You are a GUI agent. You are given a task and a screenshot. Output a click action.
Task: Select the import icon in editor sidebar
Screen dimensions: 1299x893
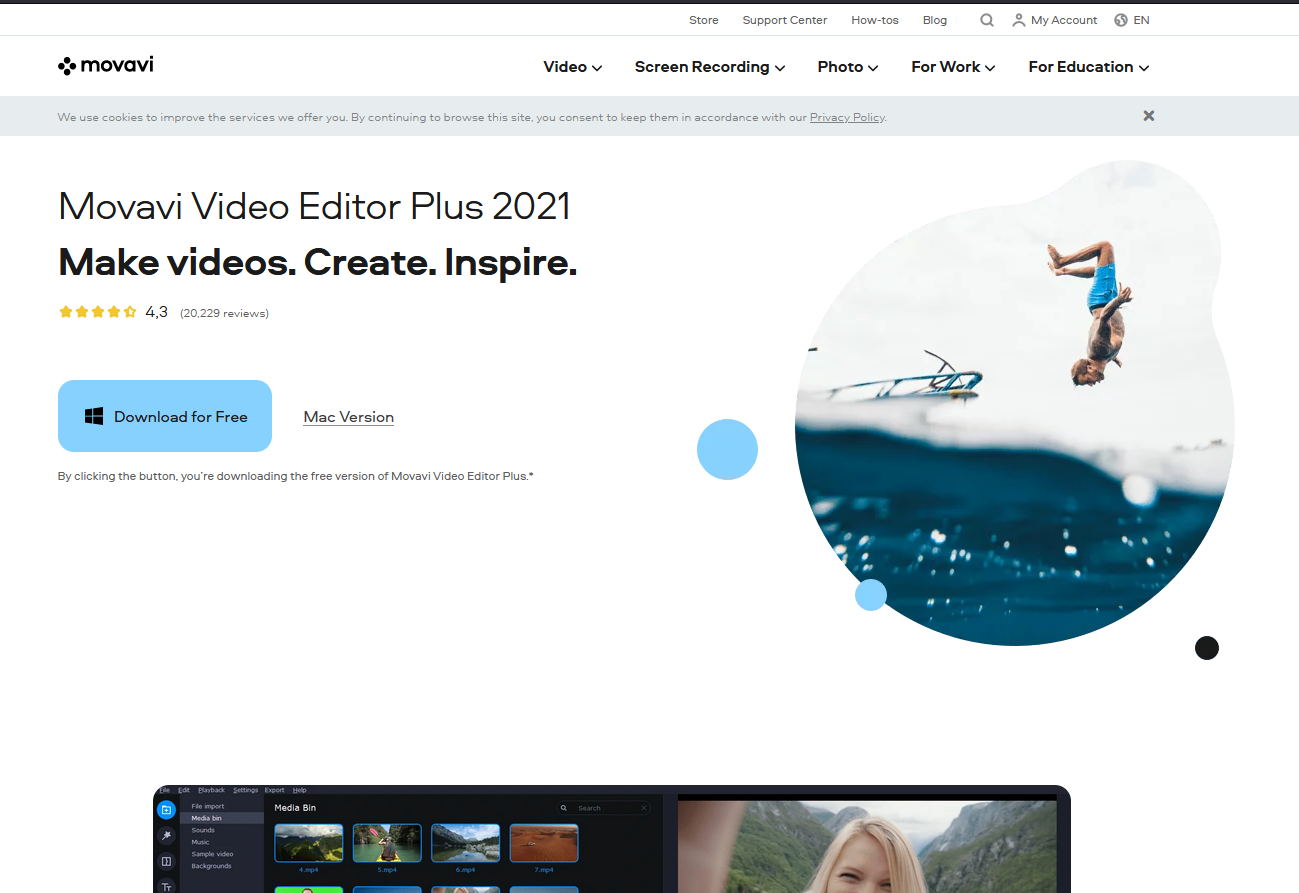pyautogui.click(x=166, y=809)
